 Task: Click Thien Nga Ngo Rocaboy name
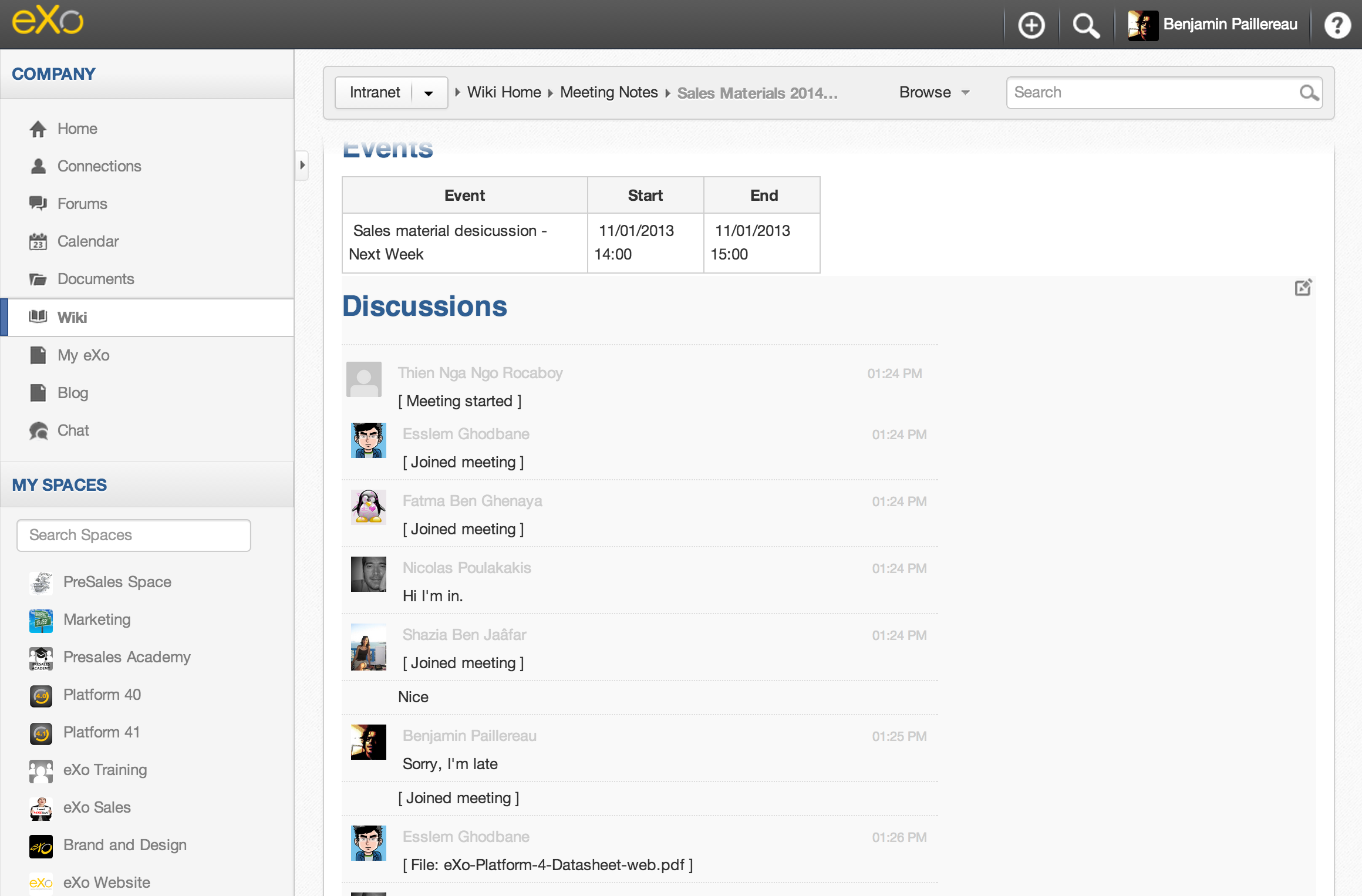click(x=480, y=373)
